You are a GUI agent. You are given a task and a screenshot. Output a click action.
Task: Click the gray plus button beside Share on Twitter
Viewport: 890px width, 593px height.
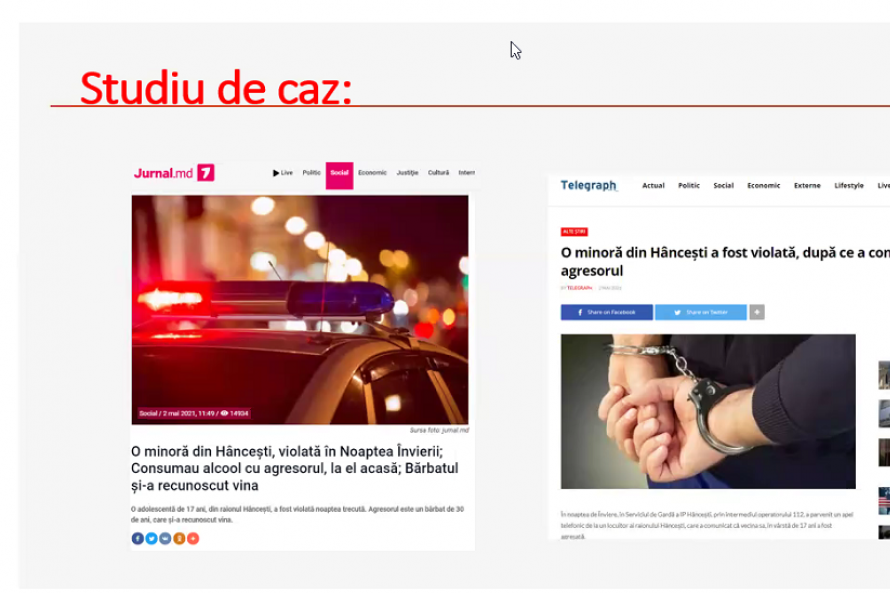(757, 312)
